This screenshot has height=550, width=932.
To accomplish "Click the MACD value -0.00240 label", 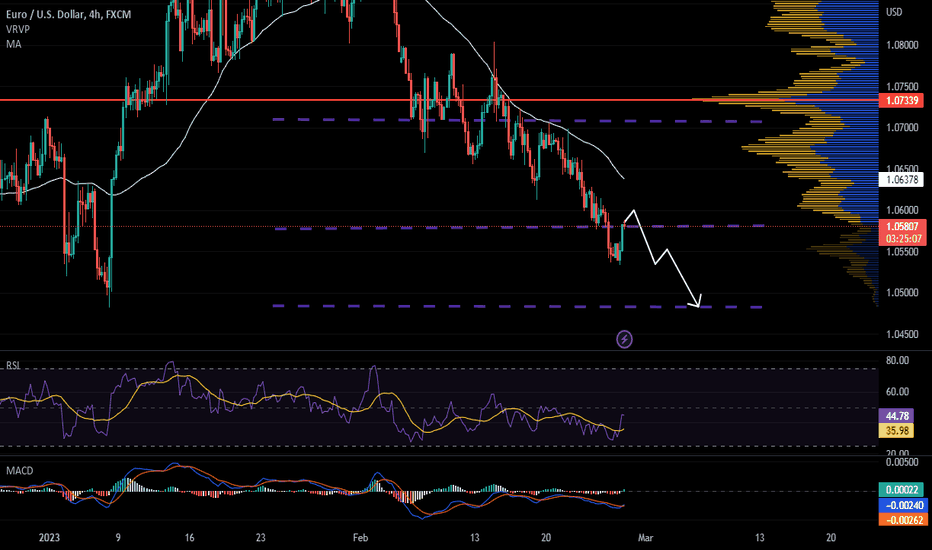I will 902,505.
